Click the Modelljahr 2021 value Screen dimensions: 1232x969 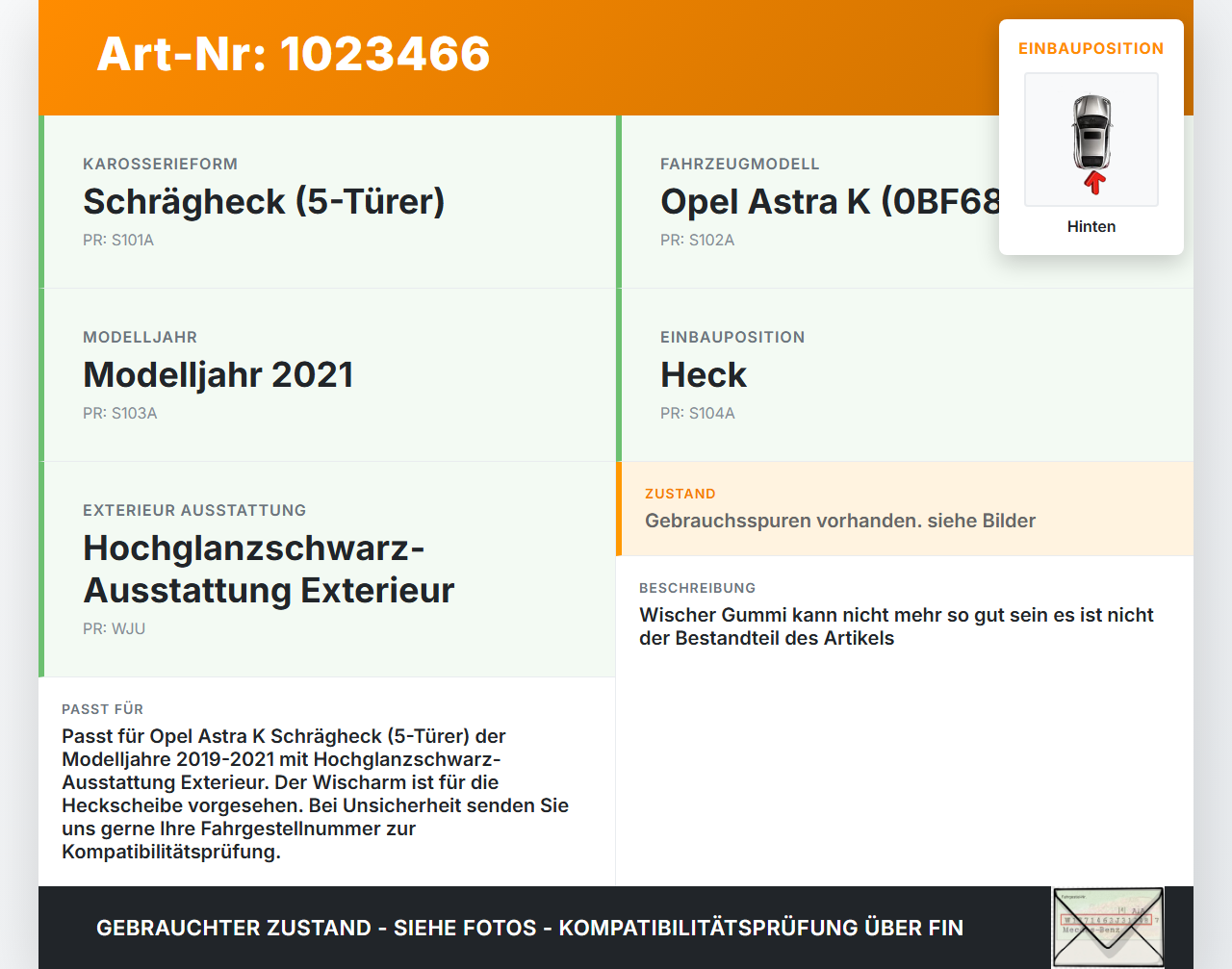[218, 374]
